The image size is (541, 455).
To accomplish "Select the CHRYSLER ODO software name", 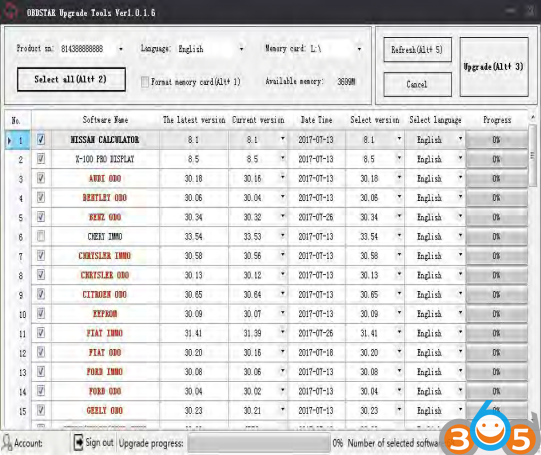I will coord(105,275).
